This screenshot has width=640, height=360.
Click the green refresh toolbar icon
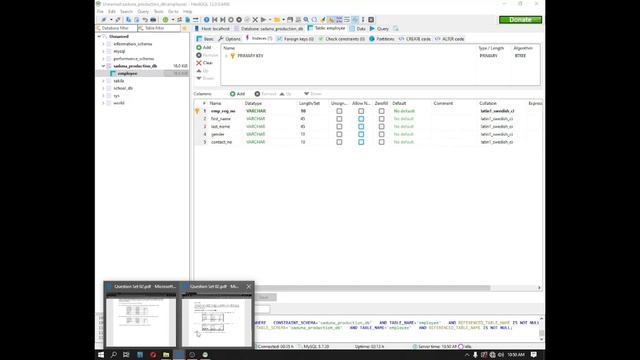[165, 20]
